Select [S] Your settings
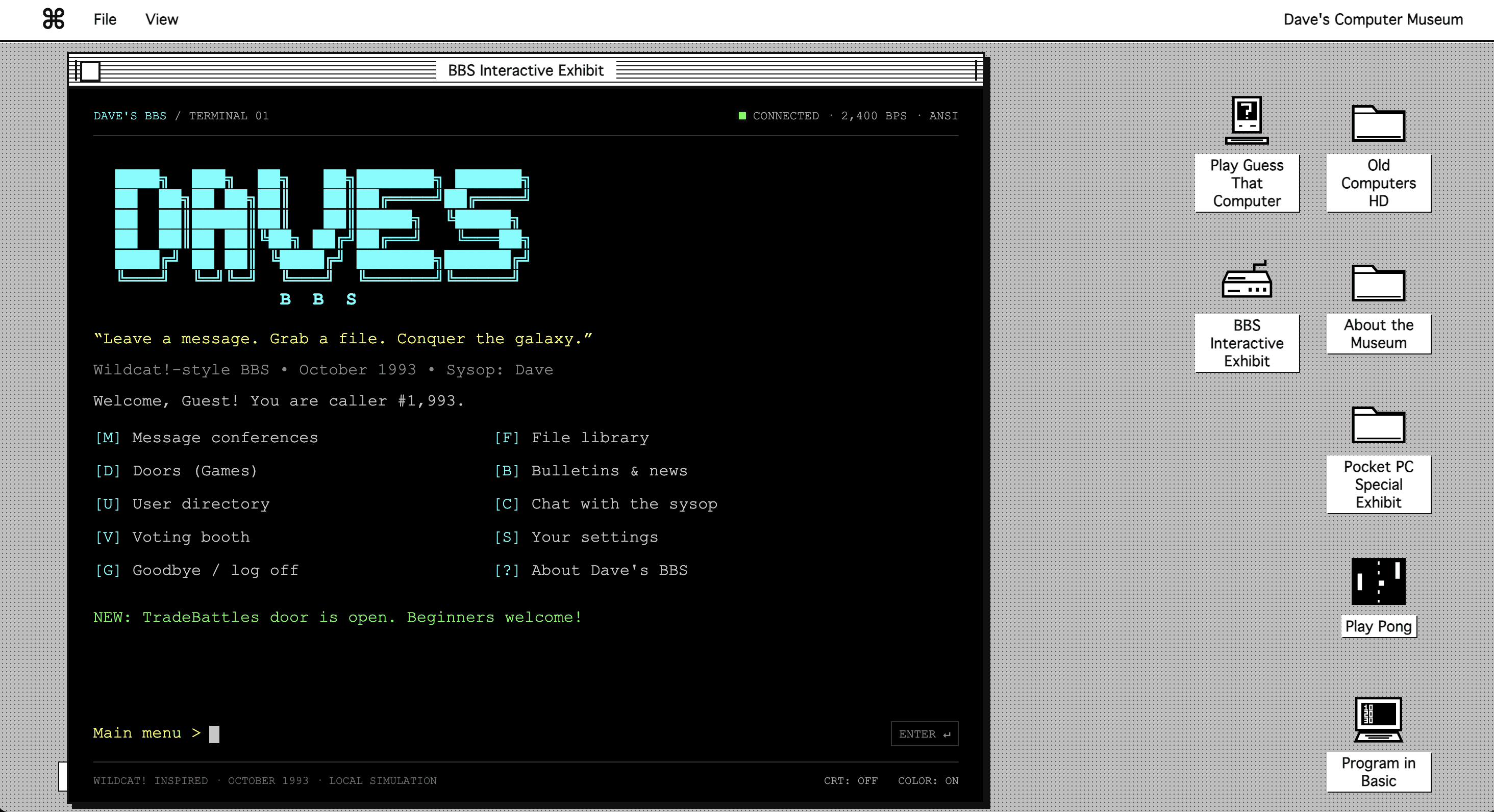Image resolution: width=1494 pixels, height=812 pixels. point(577,537)
